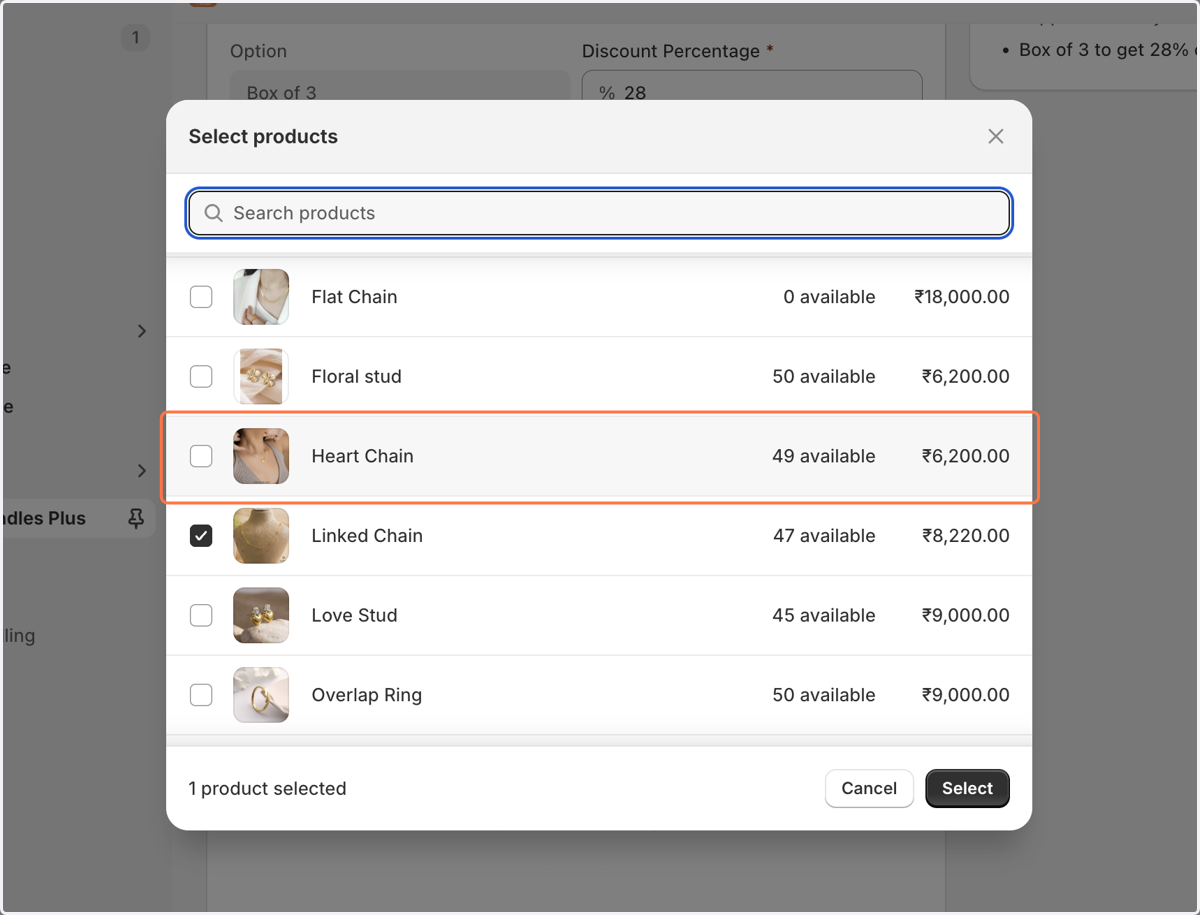
Task: Enable the Overlap Ring checkbox
Action: pos(201,695)
